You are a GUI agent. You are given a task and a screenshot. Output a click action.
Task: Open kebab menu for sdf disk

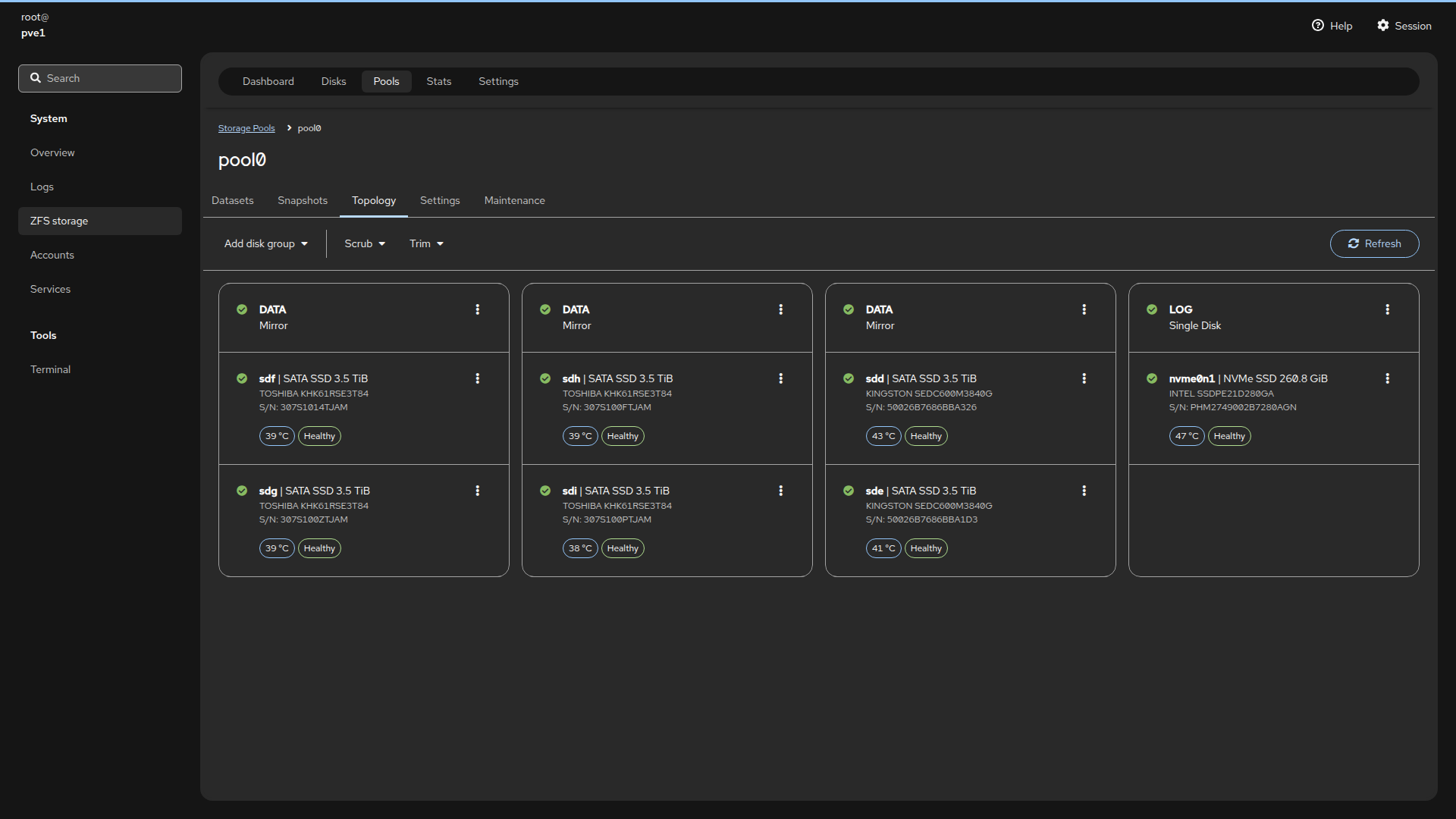(477, 378)
